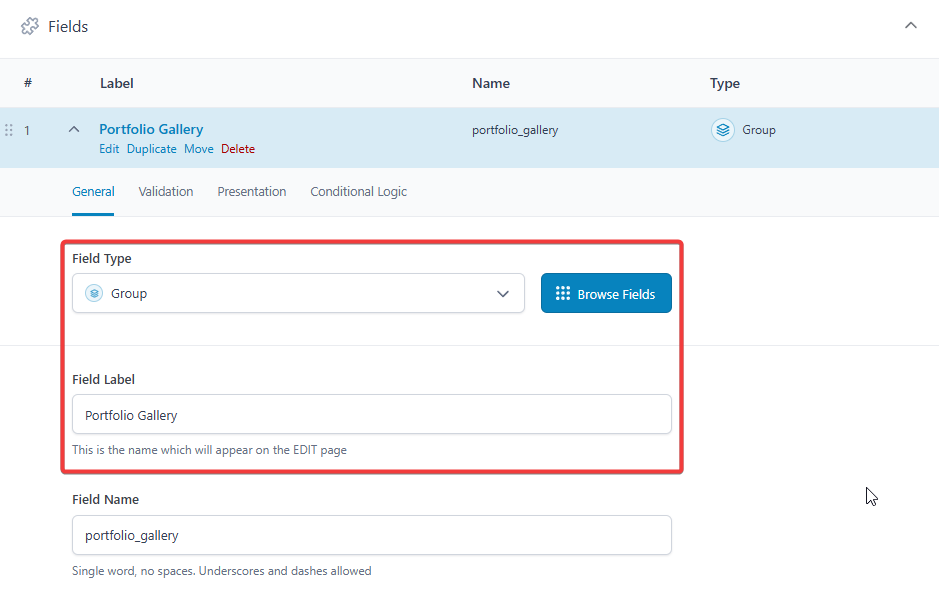Click the Edit link under Portfolio Gallery
939x595 pixels.
pos(109,149)
